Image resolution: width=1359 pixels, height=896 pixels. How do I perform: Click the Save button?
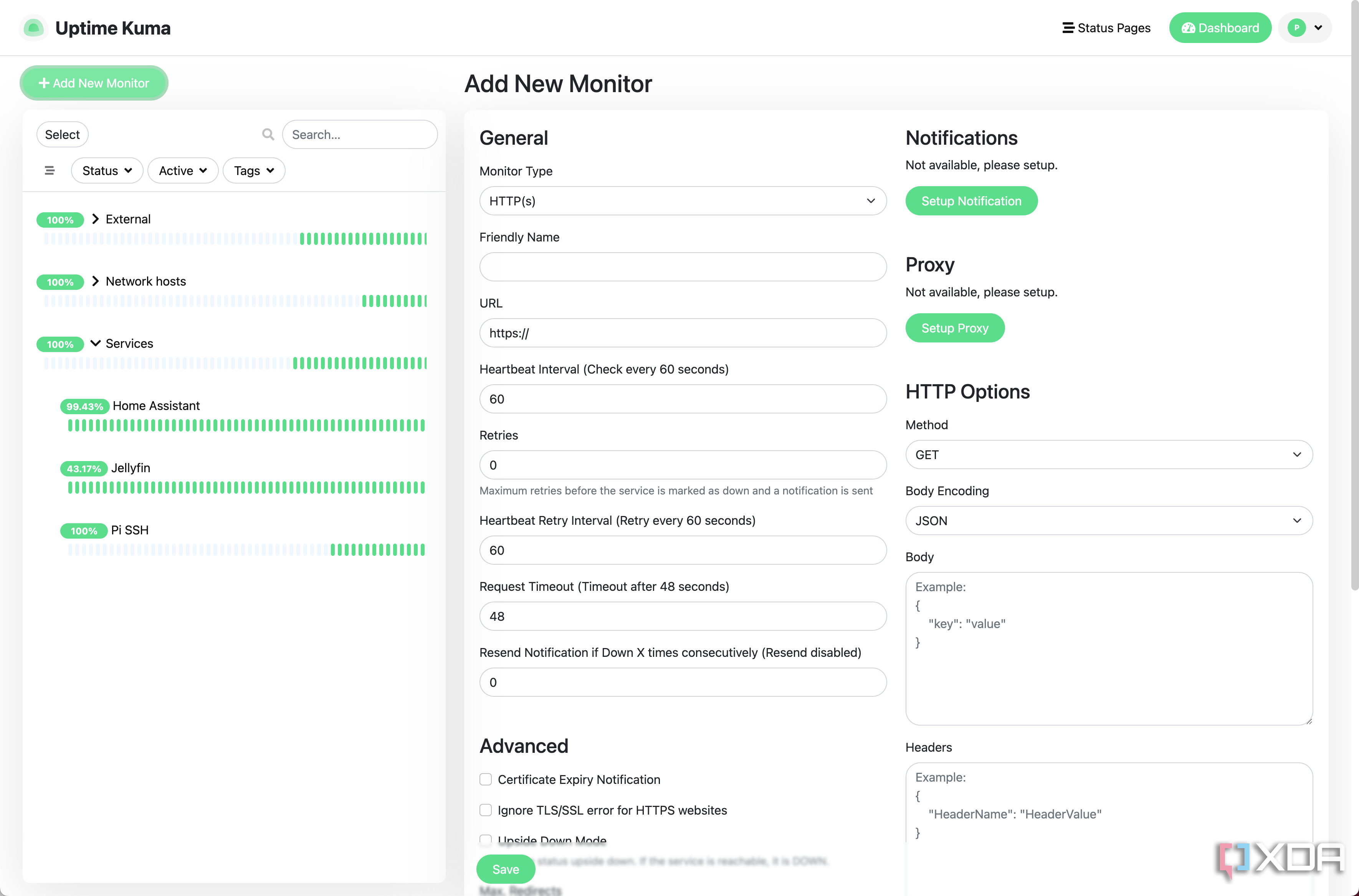pos(505,869)
